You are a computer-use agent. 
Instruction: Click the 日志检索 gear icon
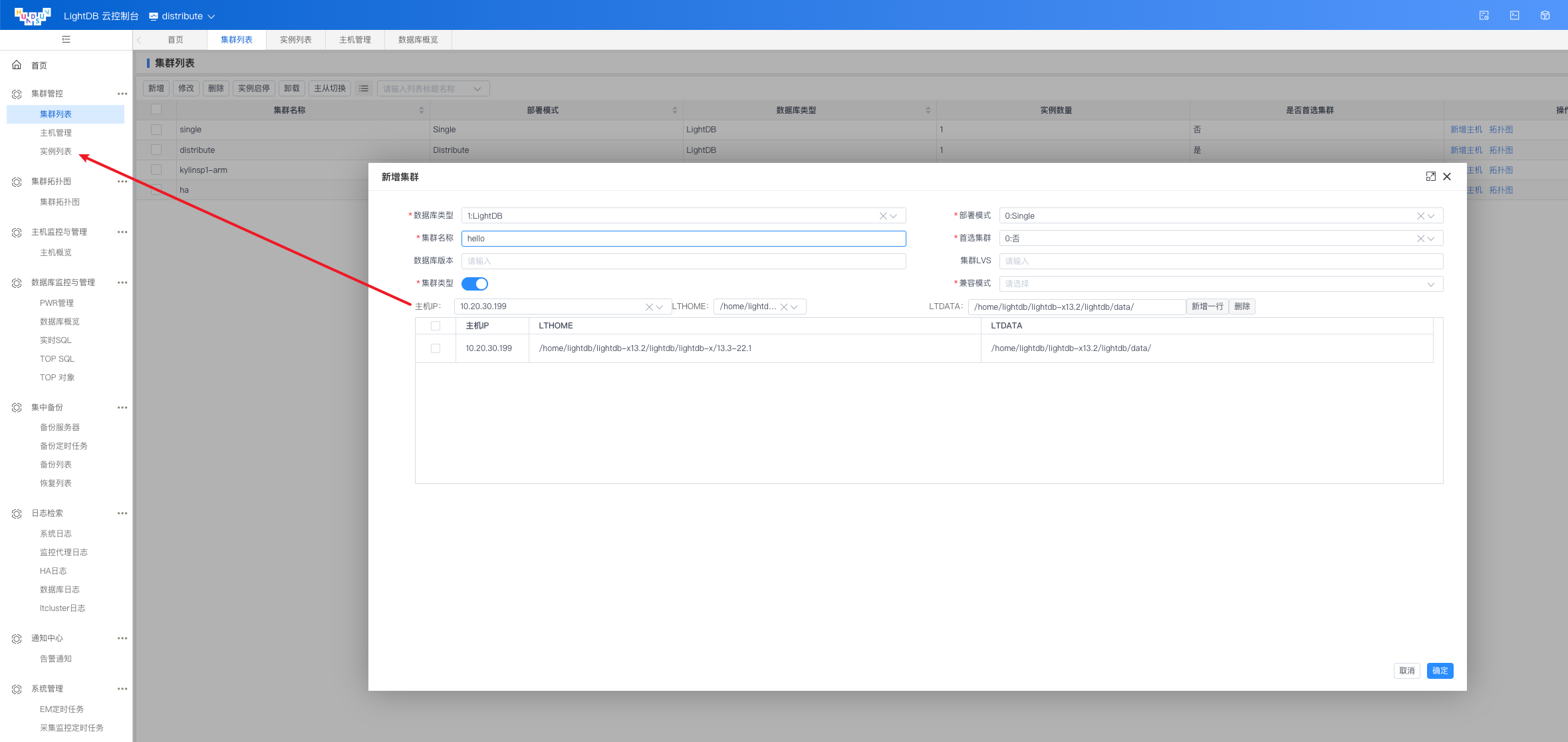(x=17, y=513)
